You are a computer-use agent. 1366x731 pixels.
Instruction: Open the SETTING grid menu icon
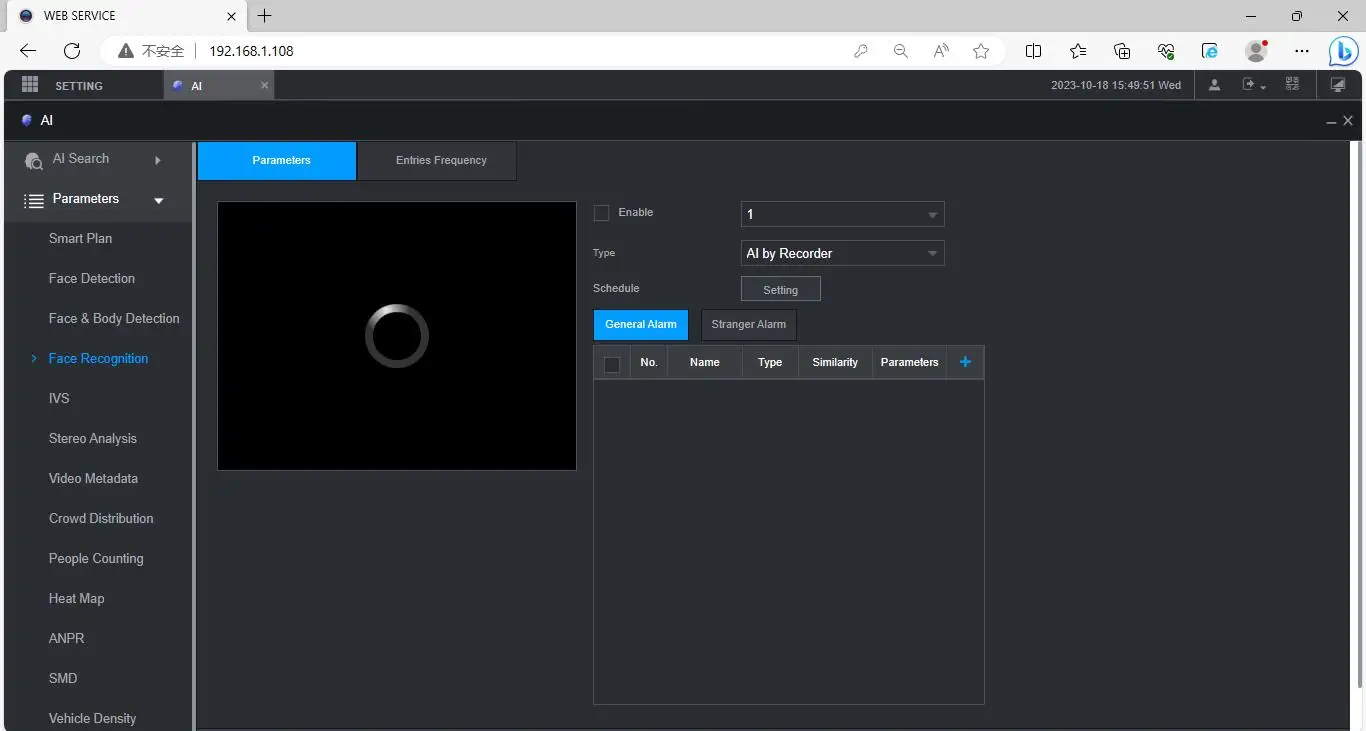[x=30, y=85]
